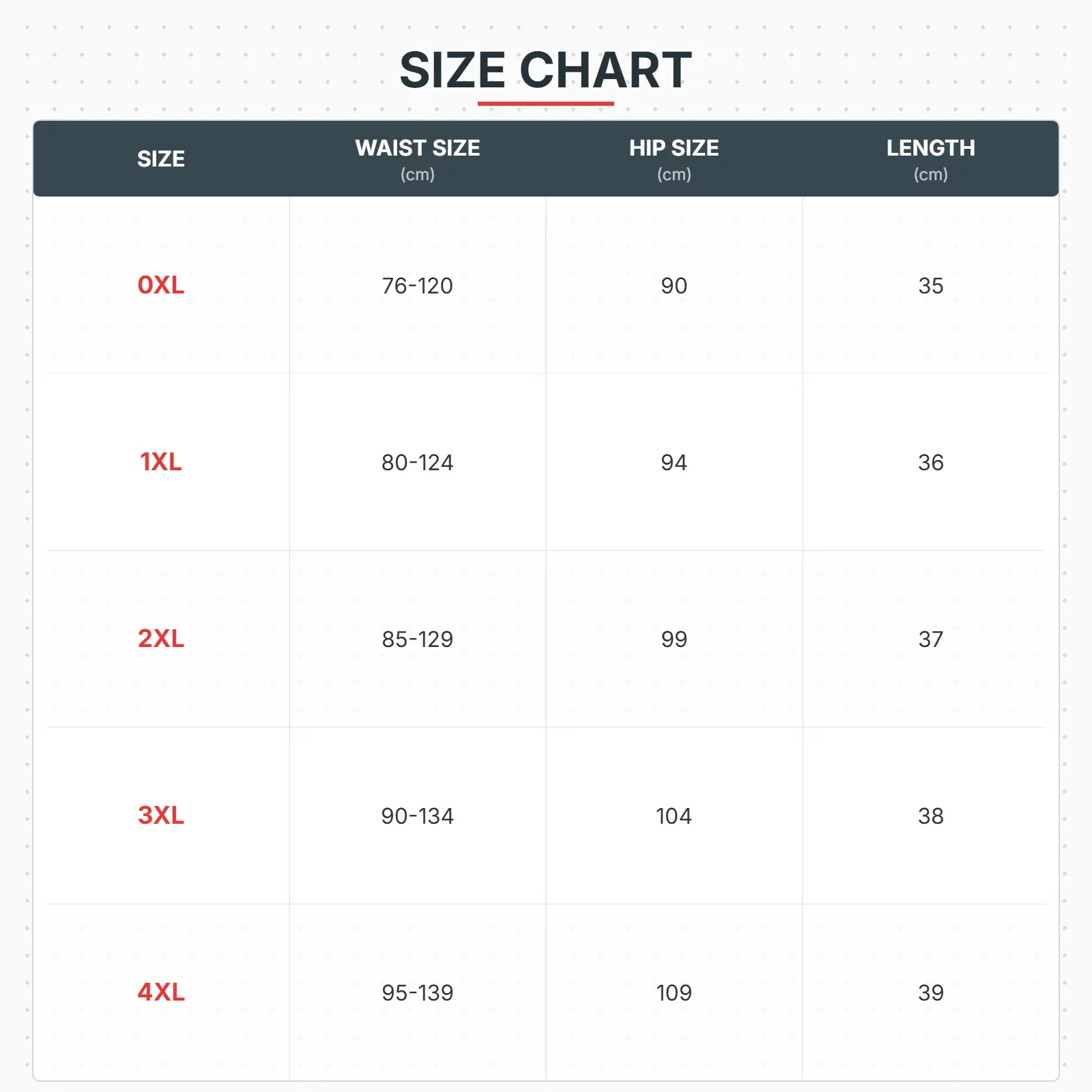
Task: Click the length value 37
Action: click(x=930, y=640)
